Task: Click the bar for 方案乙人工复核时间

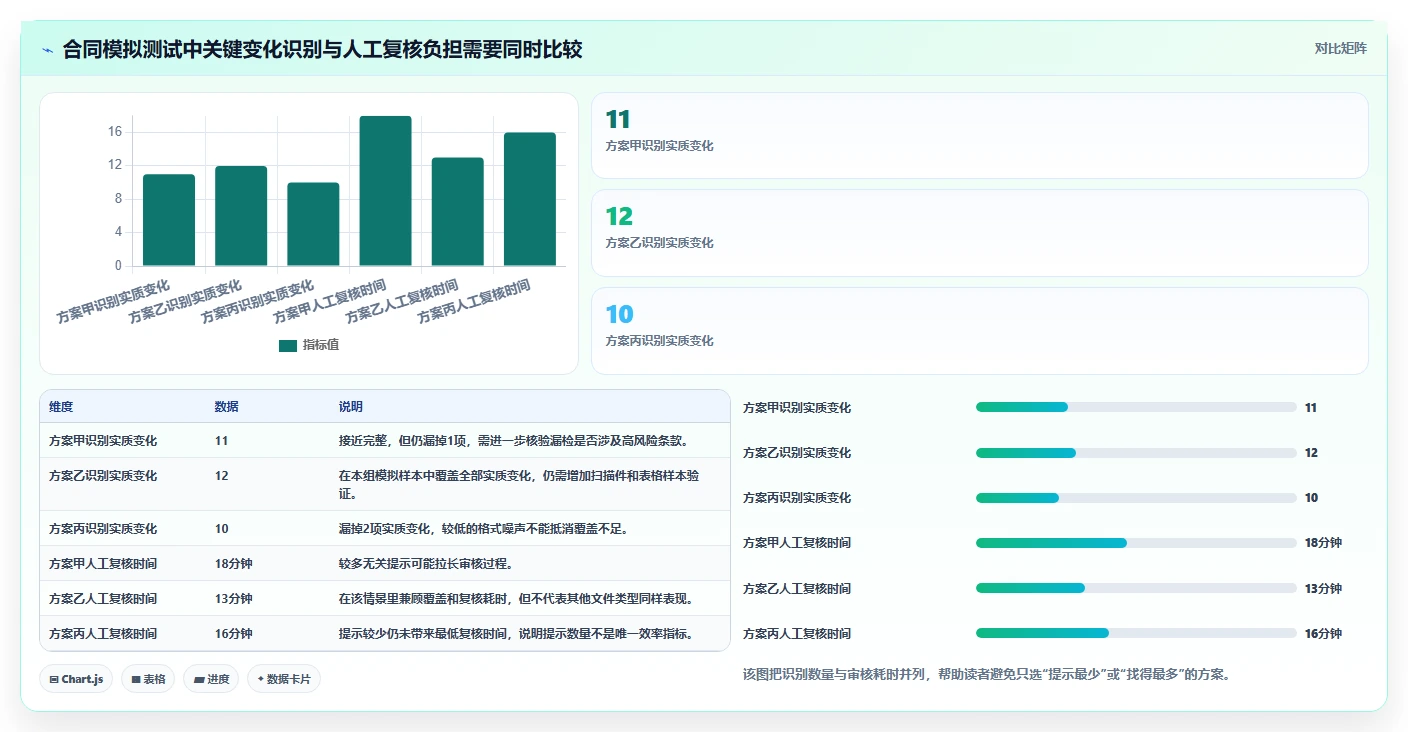Action: tap(458, 212)
